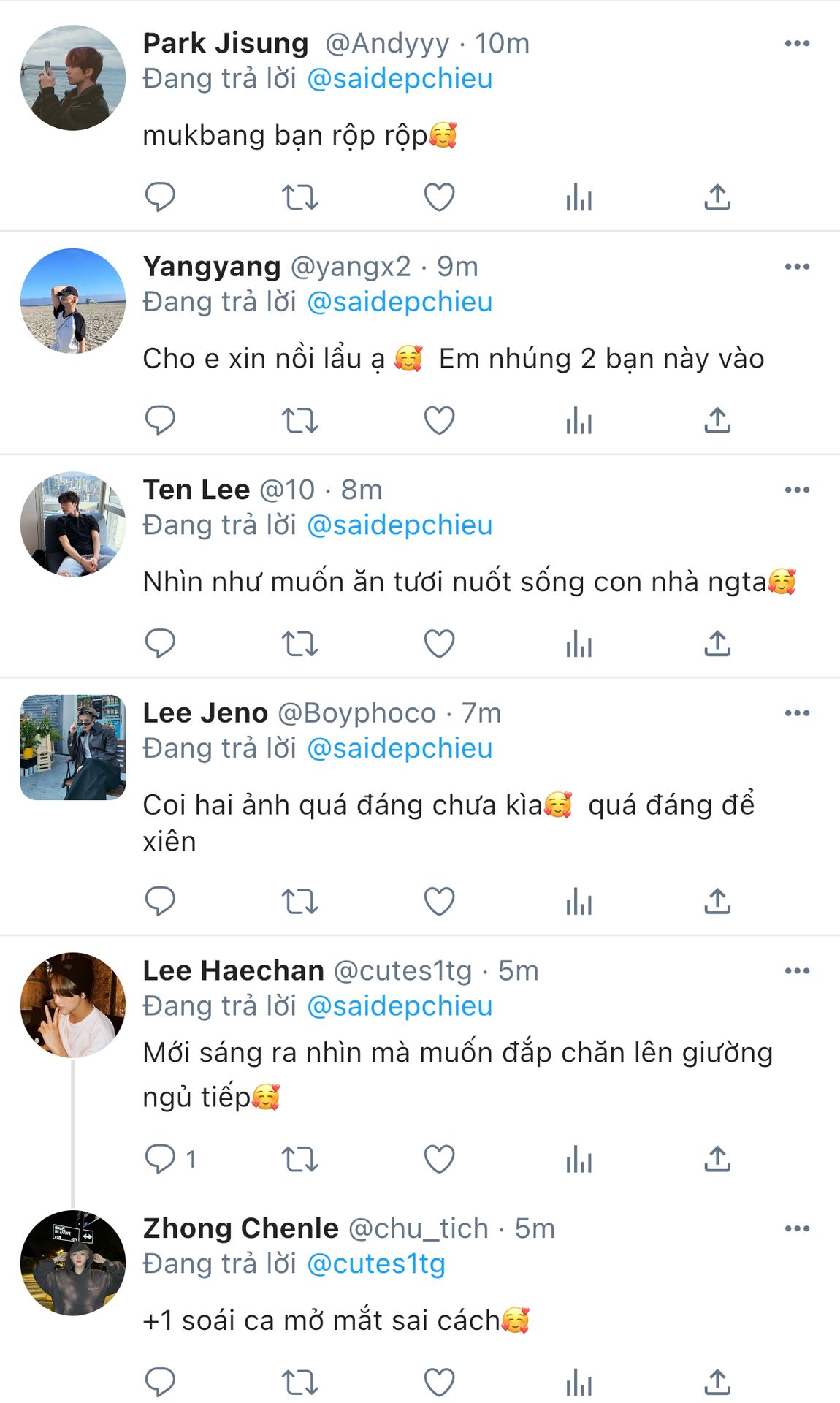View analytics on Zhong Chenle's reply
This screenshot has height=1403, width=840.
[579, 1382]
